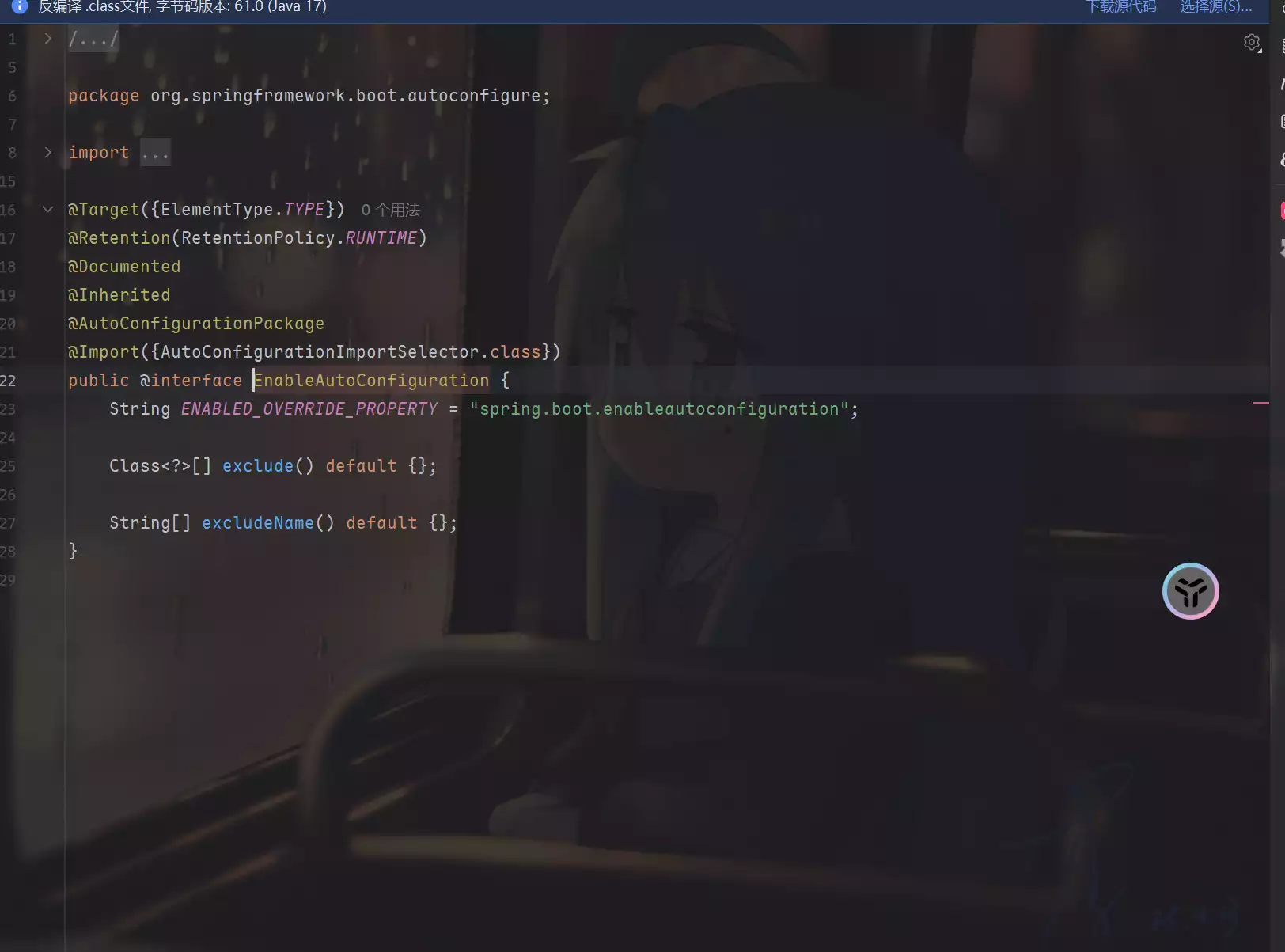Click the folded /.../ placeholder on line 1
The width and height of the screenshot is (1285, 952).
(x=93, y=39)
